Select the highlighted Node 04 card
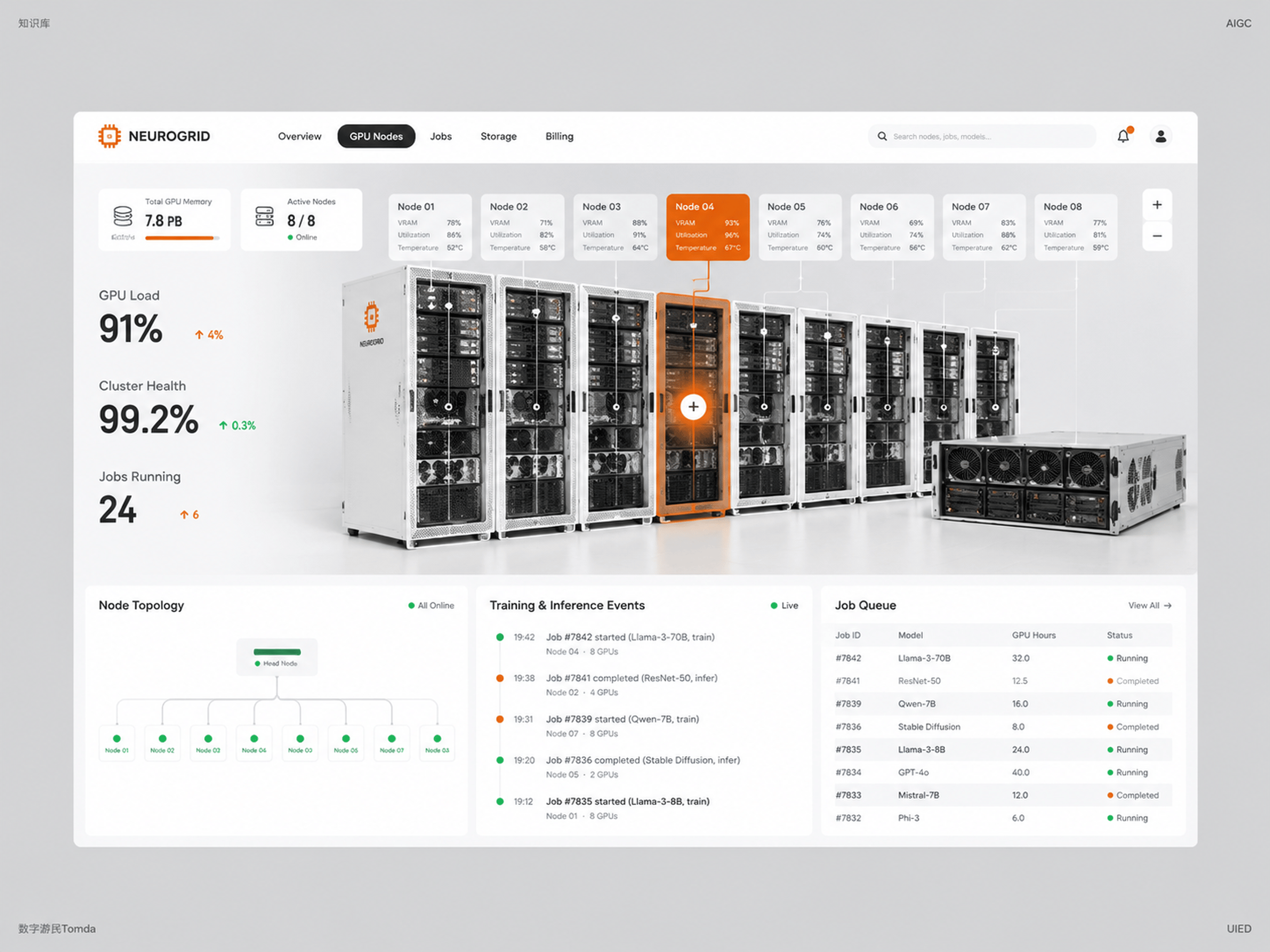The width and height of the screenshot is (1270, 952). (708, 227)
